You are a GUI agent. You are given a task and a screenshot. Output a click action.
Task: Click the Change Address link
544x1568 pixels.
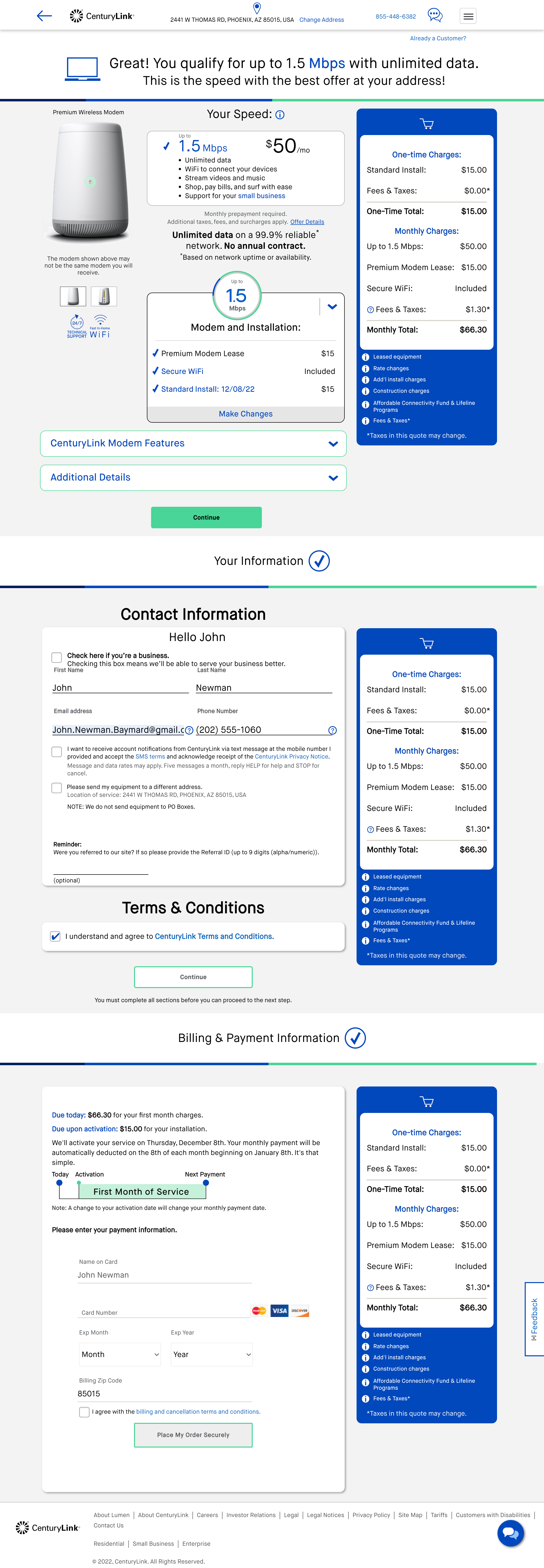coord(321,20)
